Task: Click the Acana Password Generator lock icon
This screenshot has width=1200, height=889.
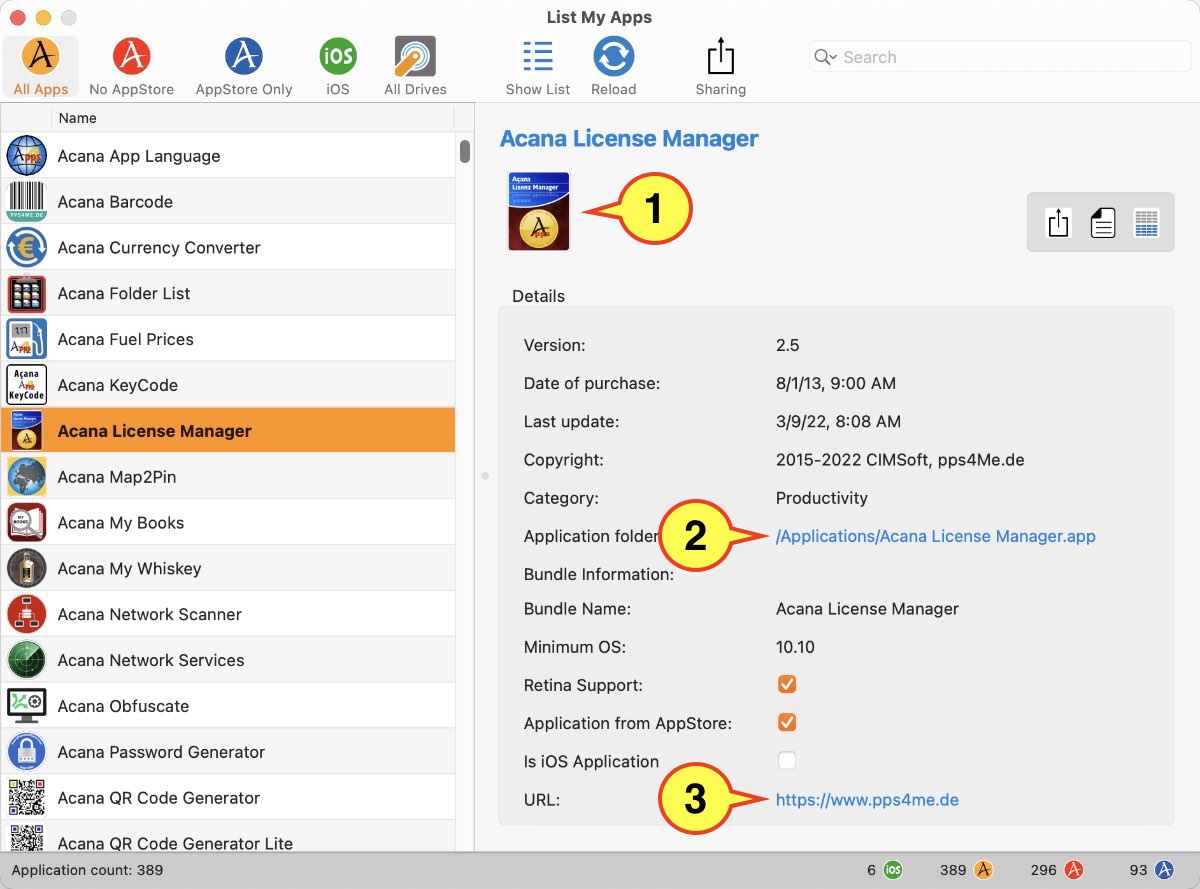Action: click(27, 753)
